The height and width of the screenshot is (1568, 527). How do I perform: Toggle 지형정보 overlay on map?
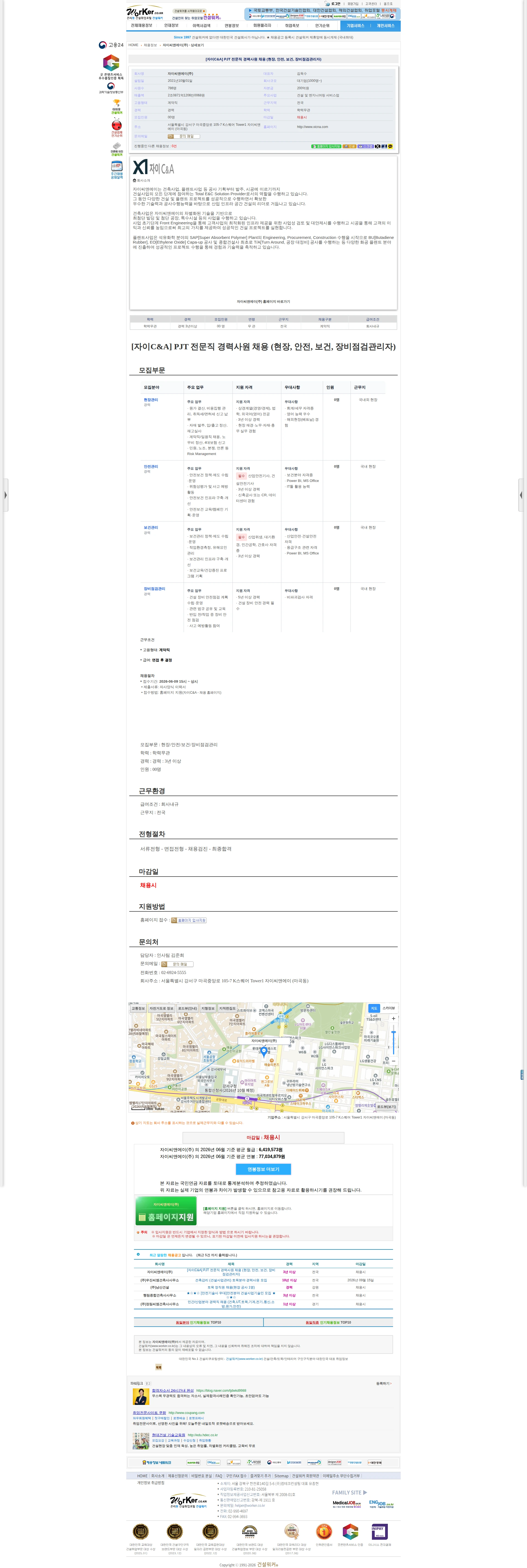point(208,1009)
